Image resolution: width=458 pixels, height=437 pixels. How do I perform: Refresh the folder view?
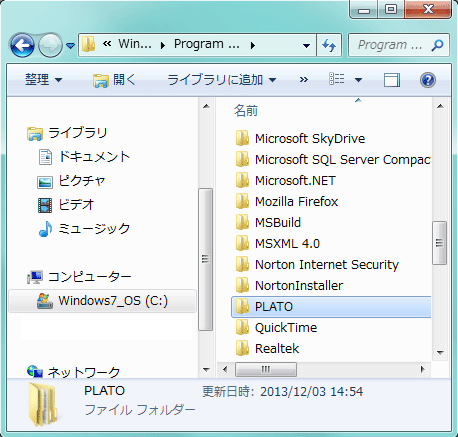coord(329,45)
